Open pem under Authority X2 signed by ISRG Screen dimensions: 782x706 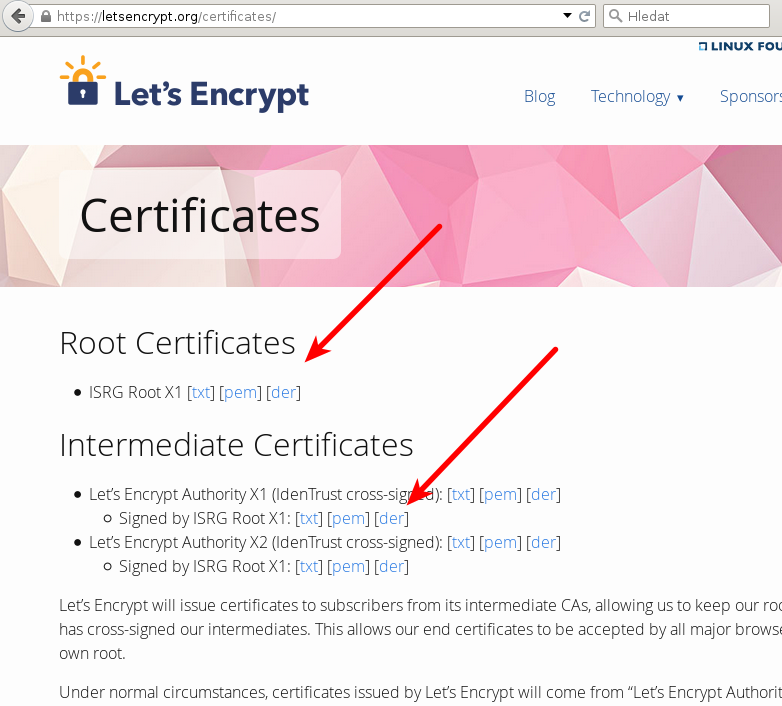[x=348, y=566]
